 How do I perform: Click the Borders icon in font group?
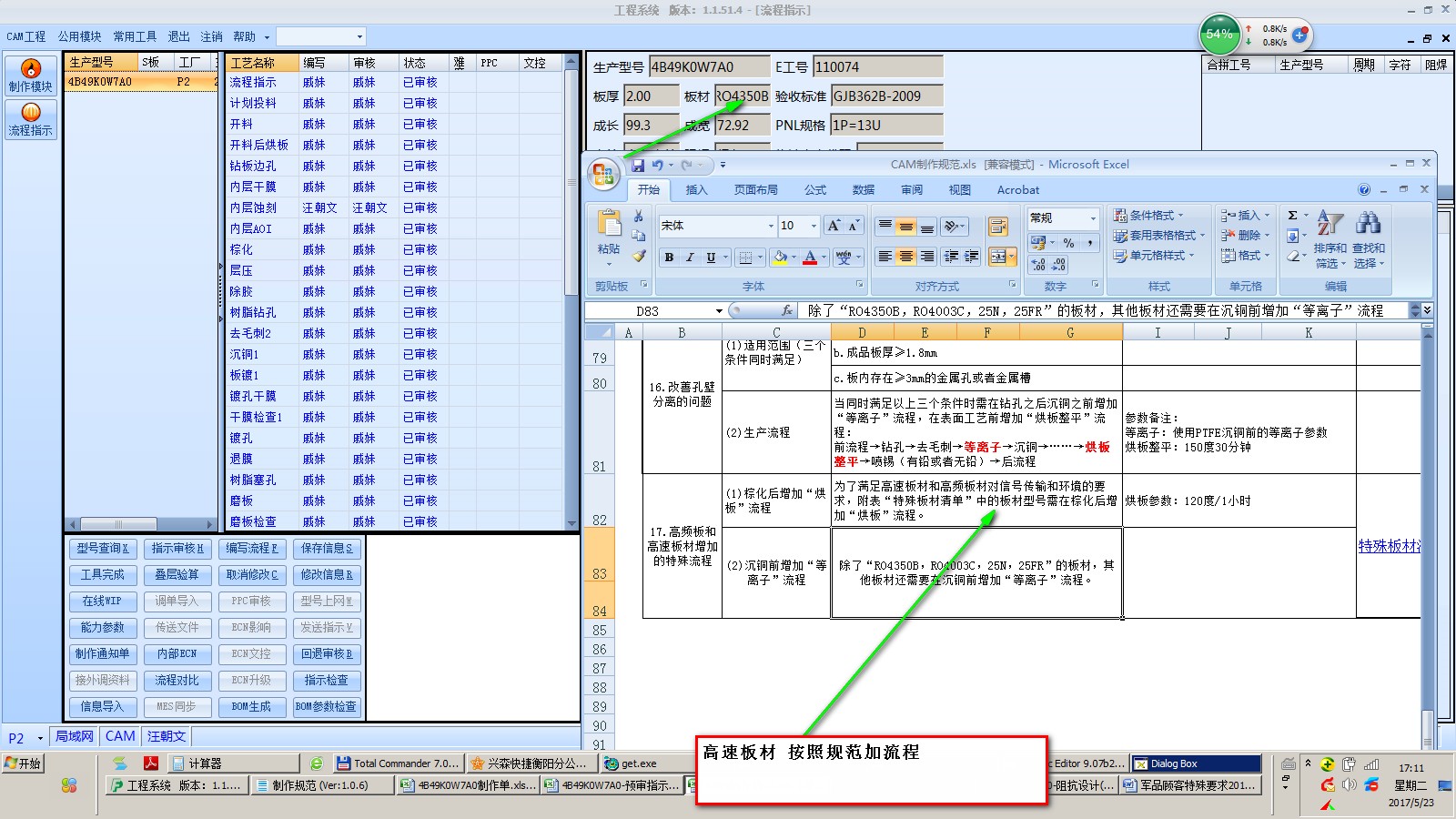tap(745, 258)
